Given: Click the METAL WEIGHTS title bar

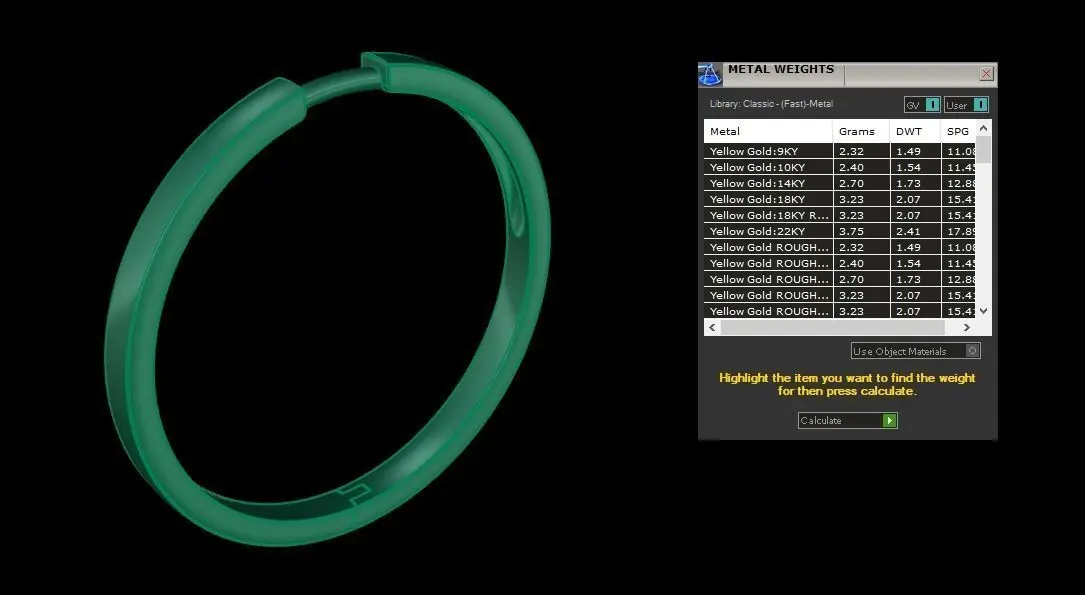Looking at the screenshot, I should 850,74.
